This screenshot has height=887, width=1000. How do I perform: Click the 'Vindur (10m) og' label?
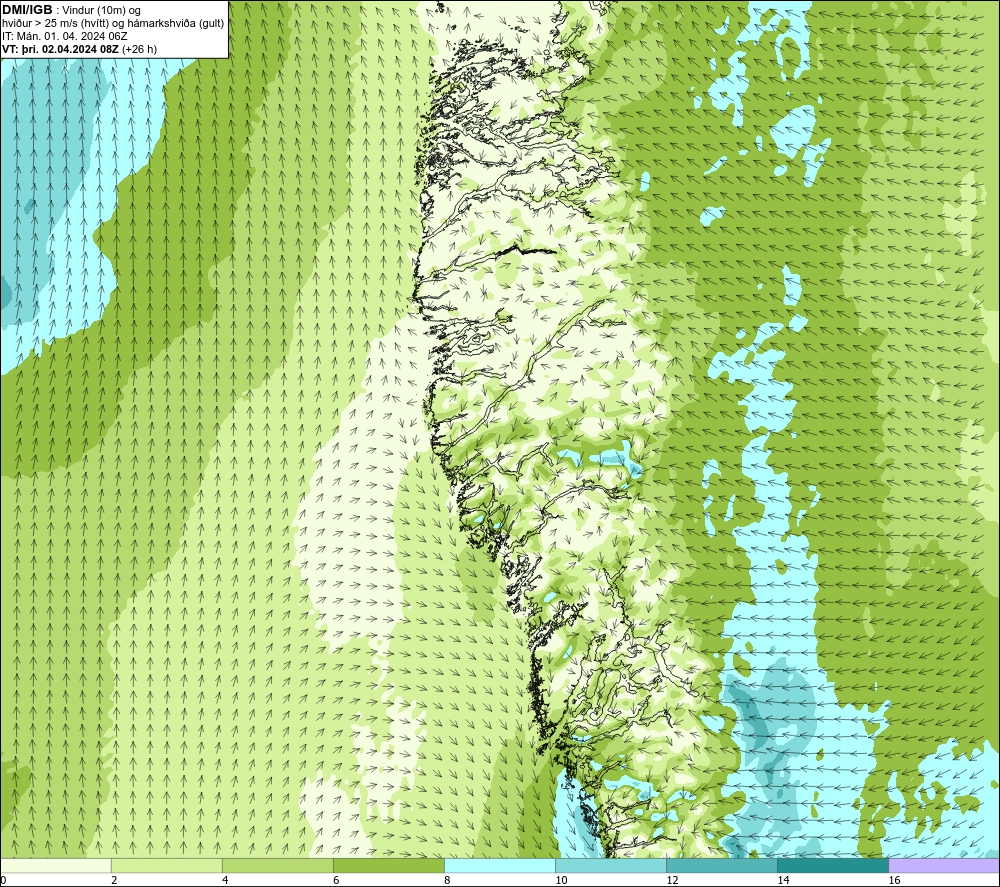103,11
